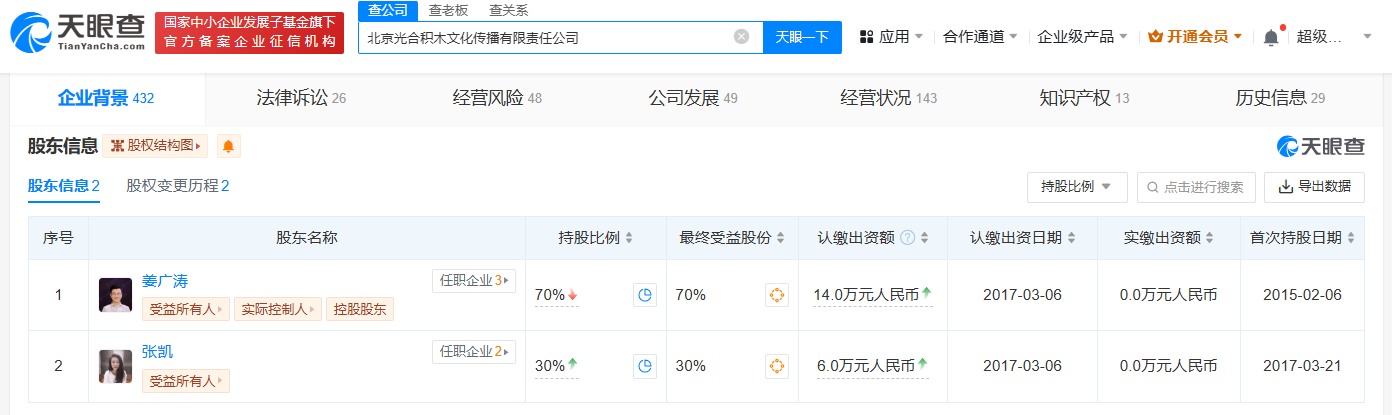Open the 企业级产品 dropdown menu
Screen dimensions: 1392x415
(1083, 37)
